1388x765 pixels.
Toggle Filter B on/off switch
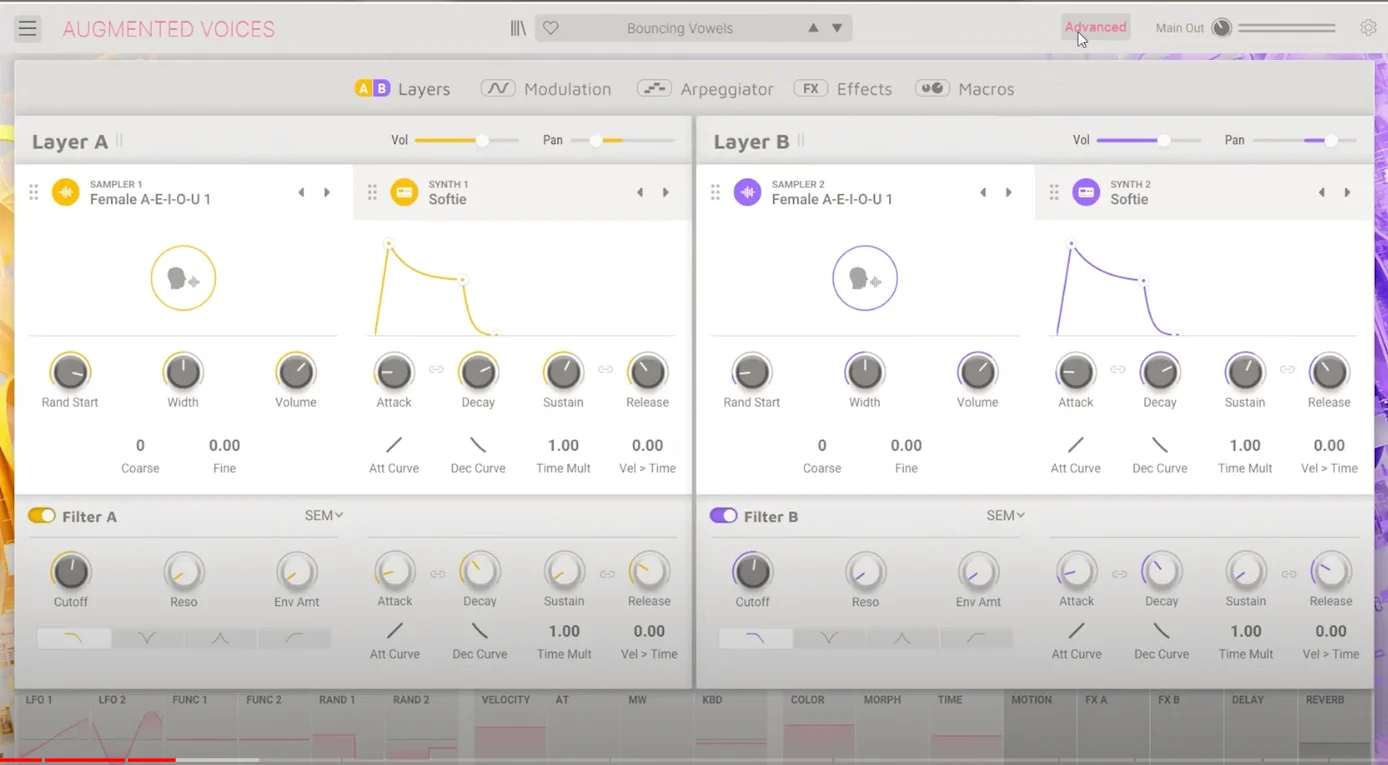click(724, 516)
